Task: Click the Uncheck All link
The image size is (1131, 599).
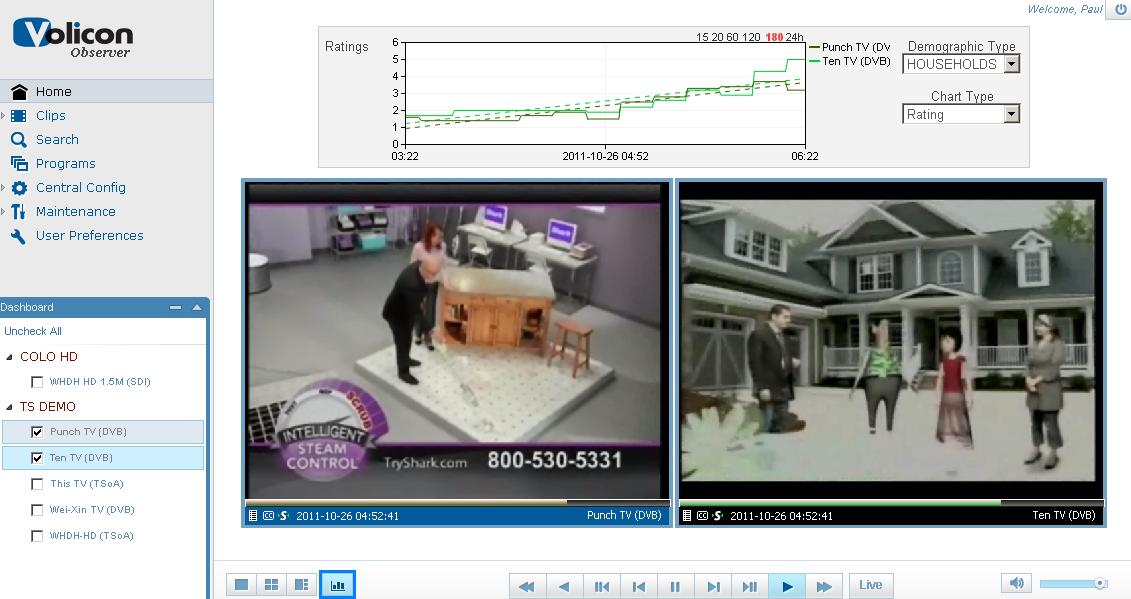Action: [33, 331]
